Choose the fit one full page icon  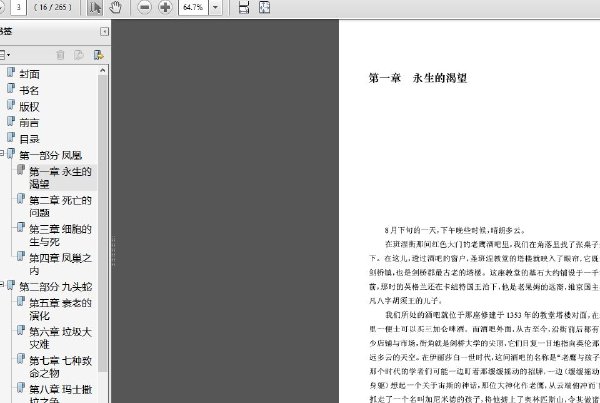click(264, 7)
